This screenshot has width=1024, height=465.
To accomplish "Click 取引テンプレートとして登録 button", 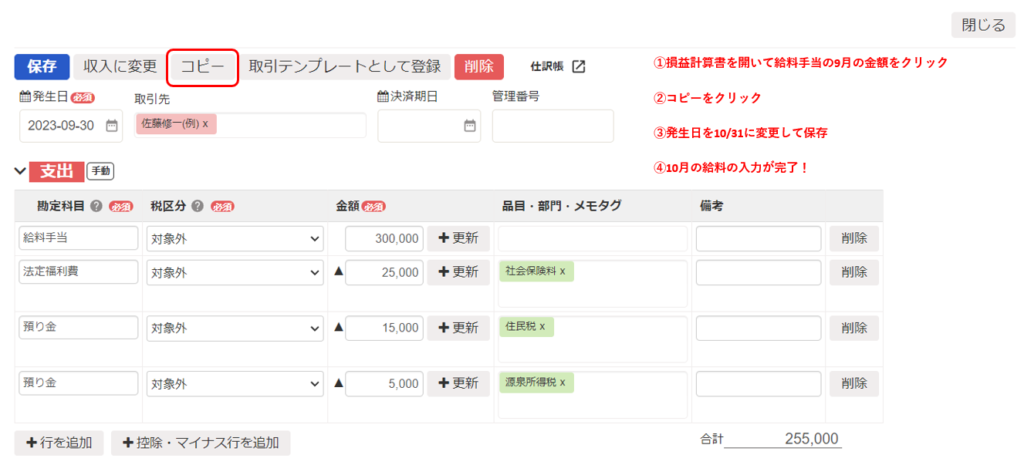I will [345, 67].
